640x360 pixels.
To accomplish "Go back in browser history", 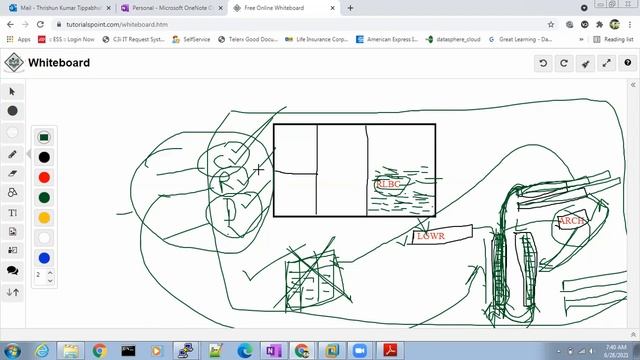I will [10, 24].
